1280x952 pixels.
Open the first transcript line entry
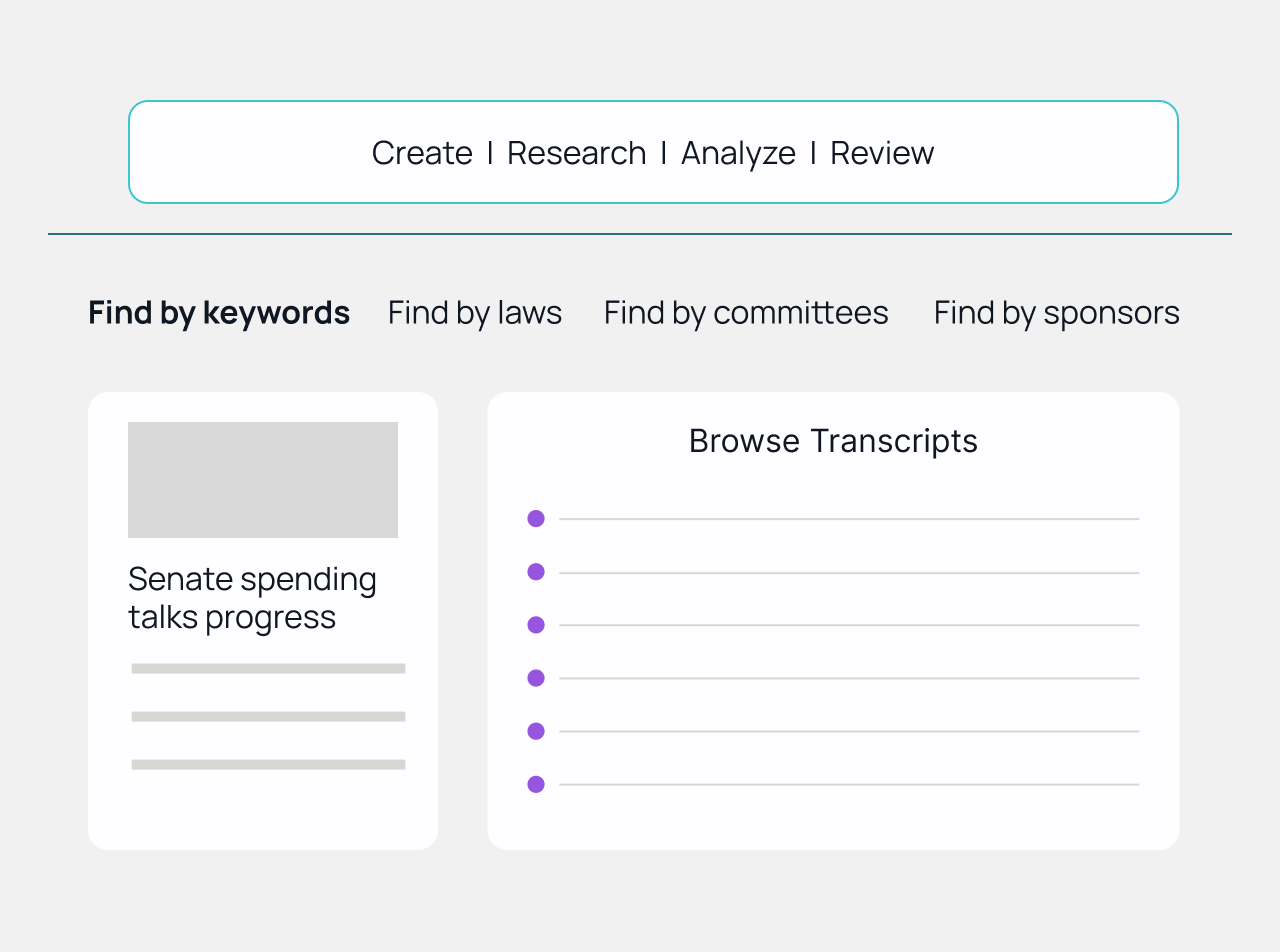coord(849,519)
